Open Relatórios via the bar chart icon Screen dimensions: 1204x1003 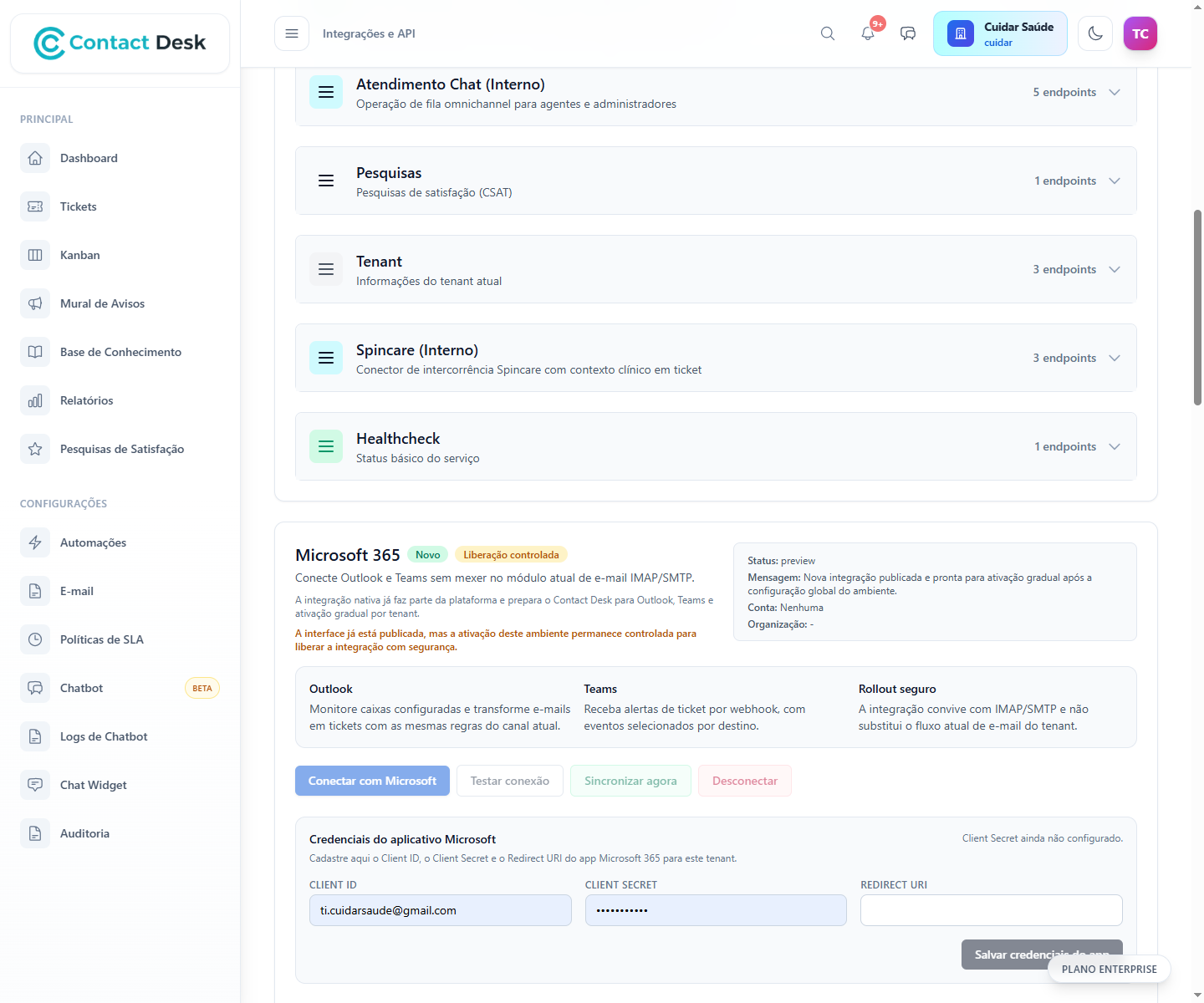point(35,400)
